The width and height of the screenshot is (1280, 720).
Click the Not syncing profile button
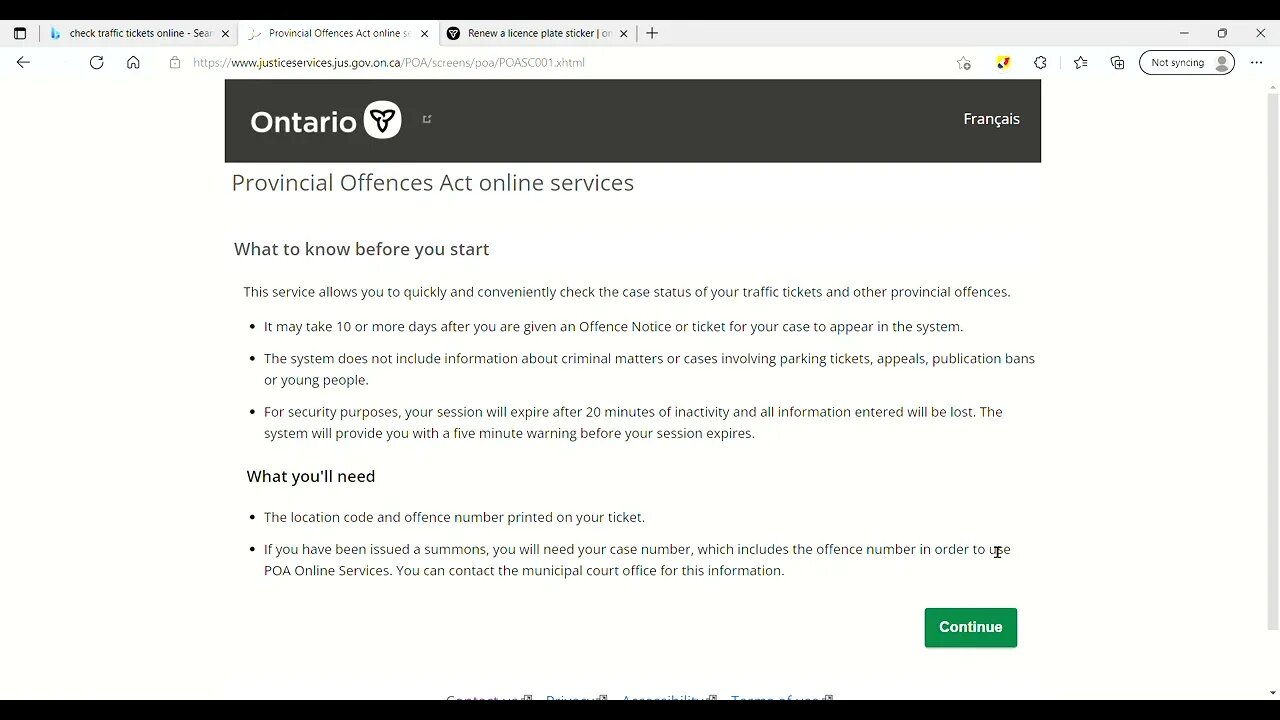1187,62
